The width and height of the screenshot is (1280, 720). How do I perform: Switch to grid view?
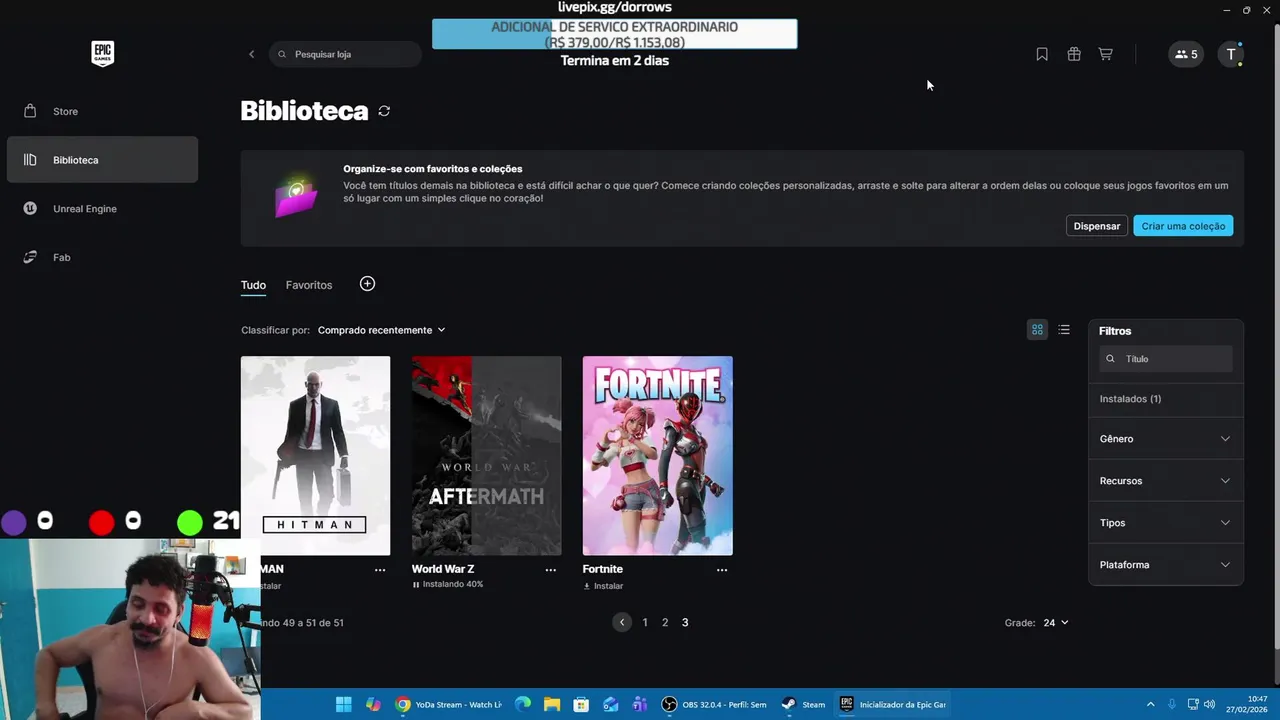(x=1037, y=330)
